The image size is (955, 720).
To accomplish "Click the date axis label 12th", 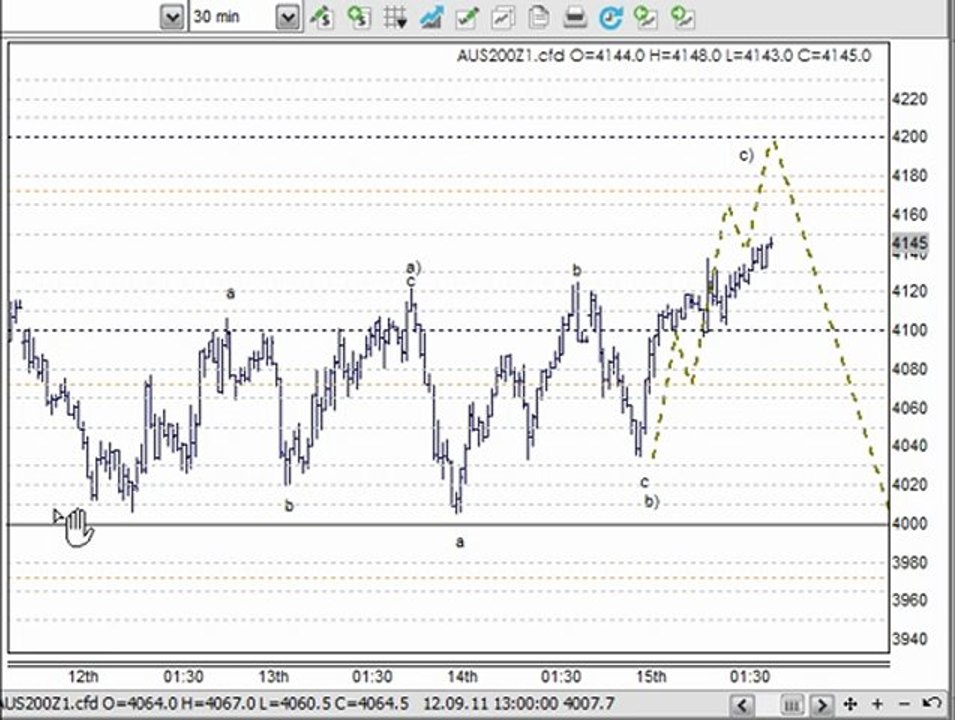I will (83, 676).
